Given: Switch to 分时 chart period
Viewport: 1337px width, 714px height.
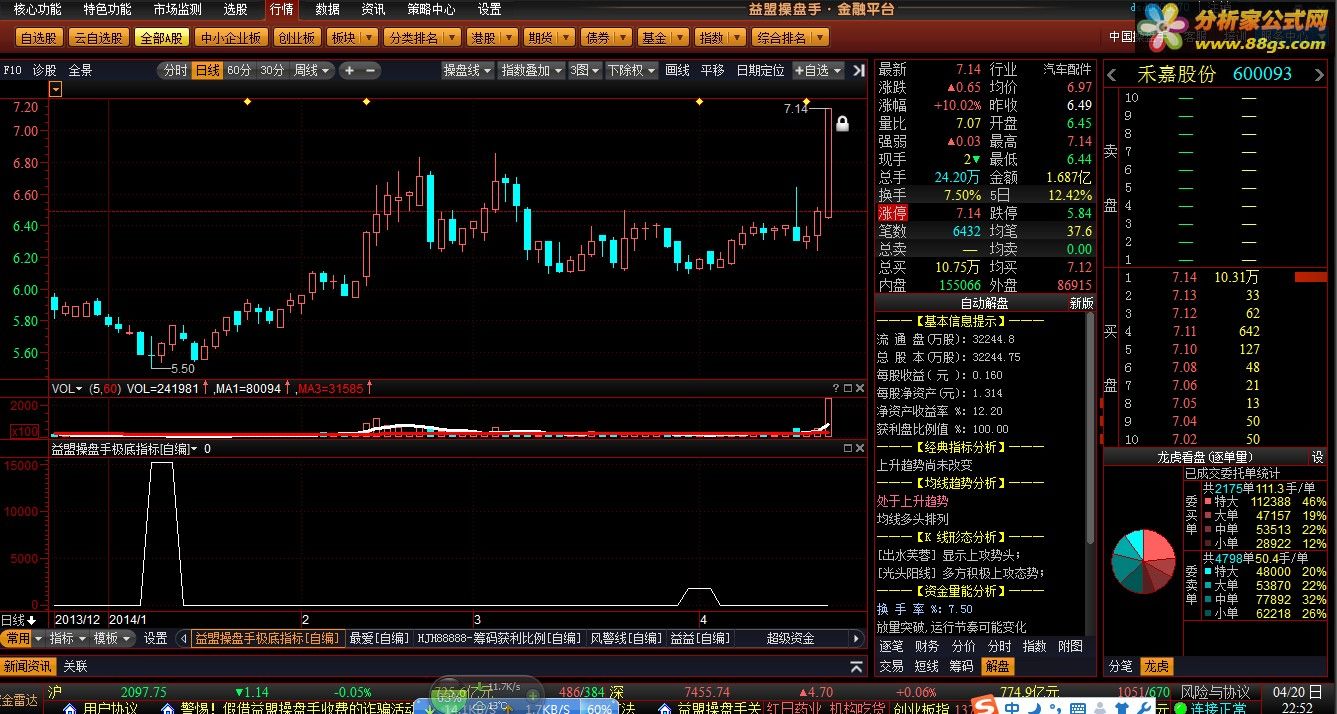Looking at the screenshot, I should [x=174, y=70].
